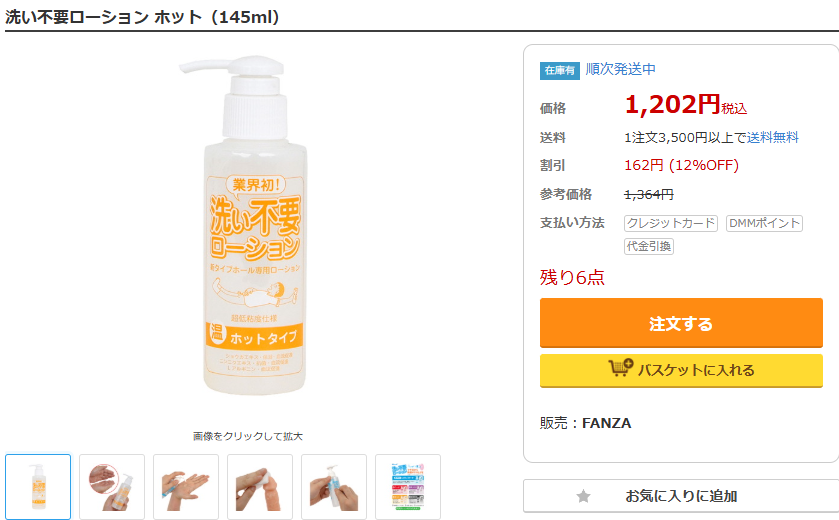View the fourth product thumbnail
Screen dimensions: 839x520
[x=260, y=487]
